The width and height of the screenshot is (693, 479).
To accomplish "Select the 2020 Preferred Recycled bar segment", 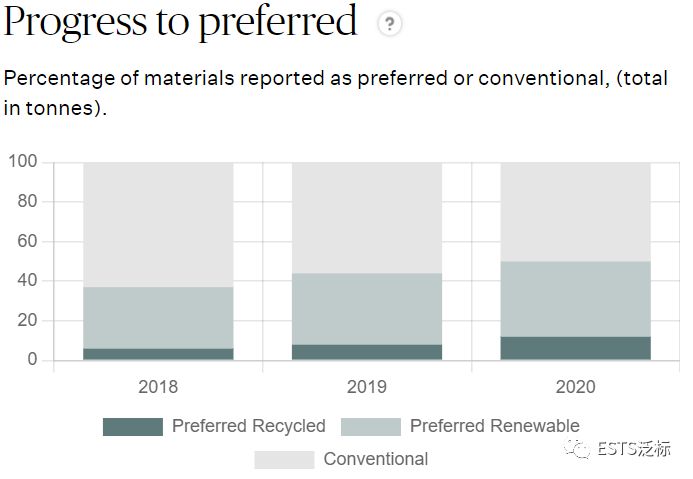I will pyautogui.click(x=575, y=348).
